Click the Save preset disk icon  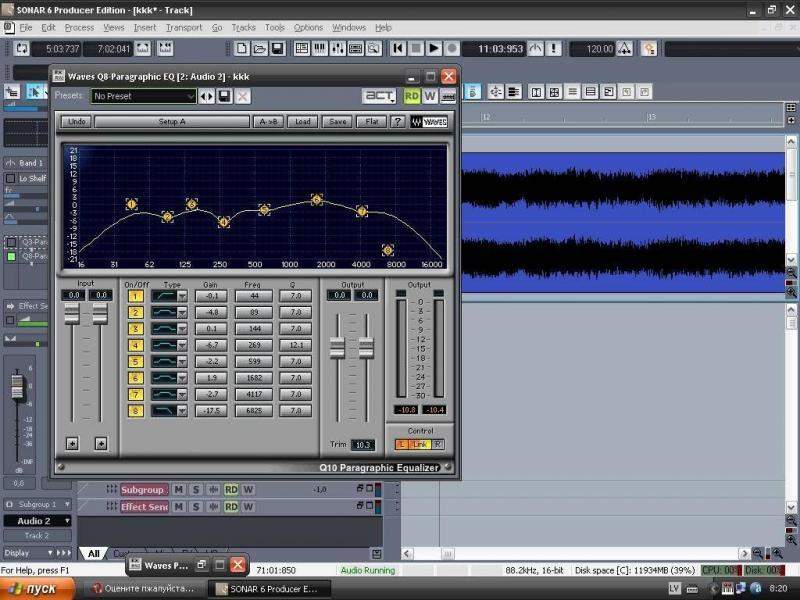point(225,96)
